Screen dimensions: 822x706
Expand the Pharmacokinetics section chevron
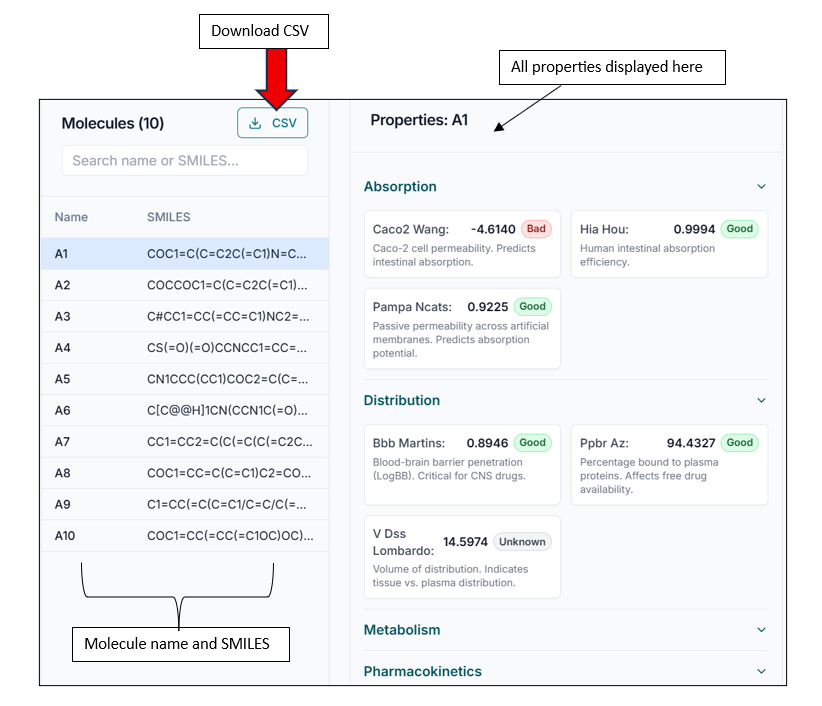pyautogui.click(x=761, y=672)
